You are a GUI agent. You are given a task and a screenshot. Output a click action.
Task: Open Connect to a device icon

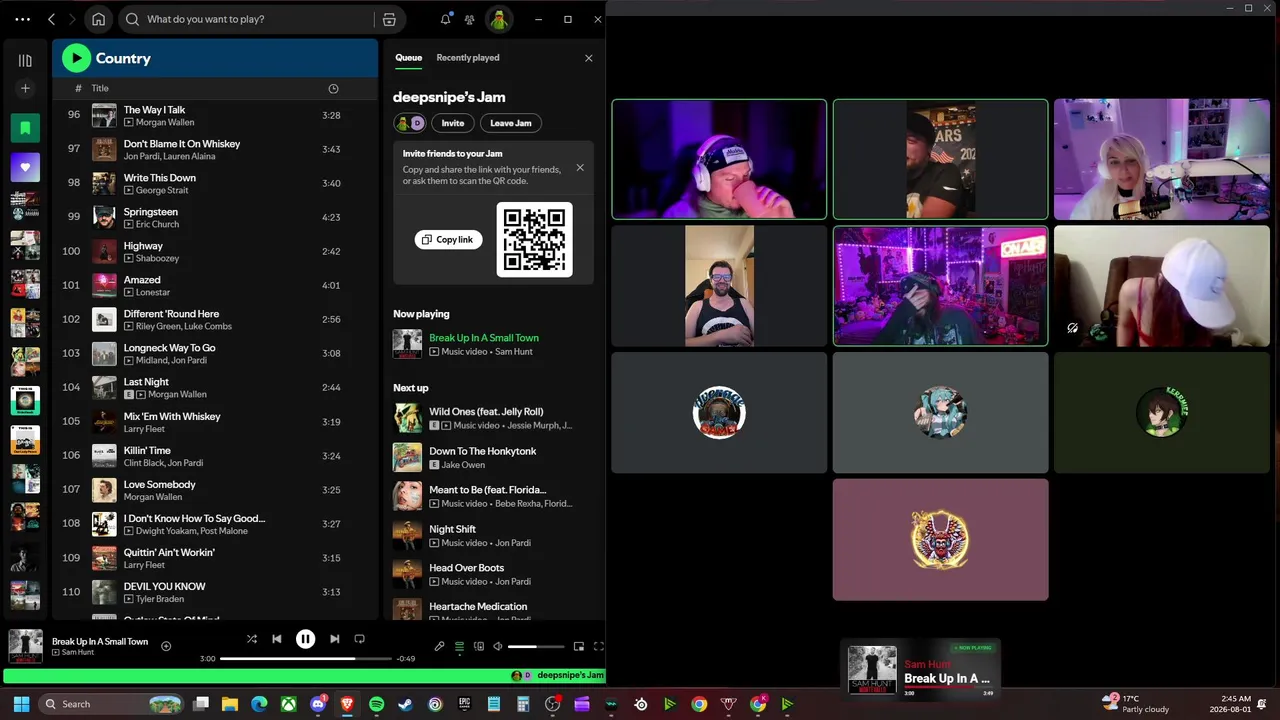[x=479, y=646]
